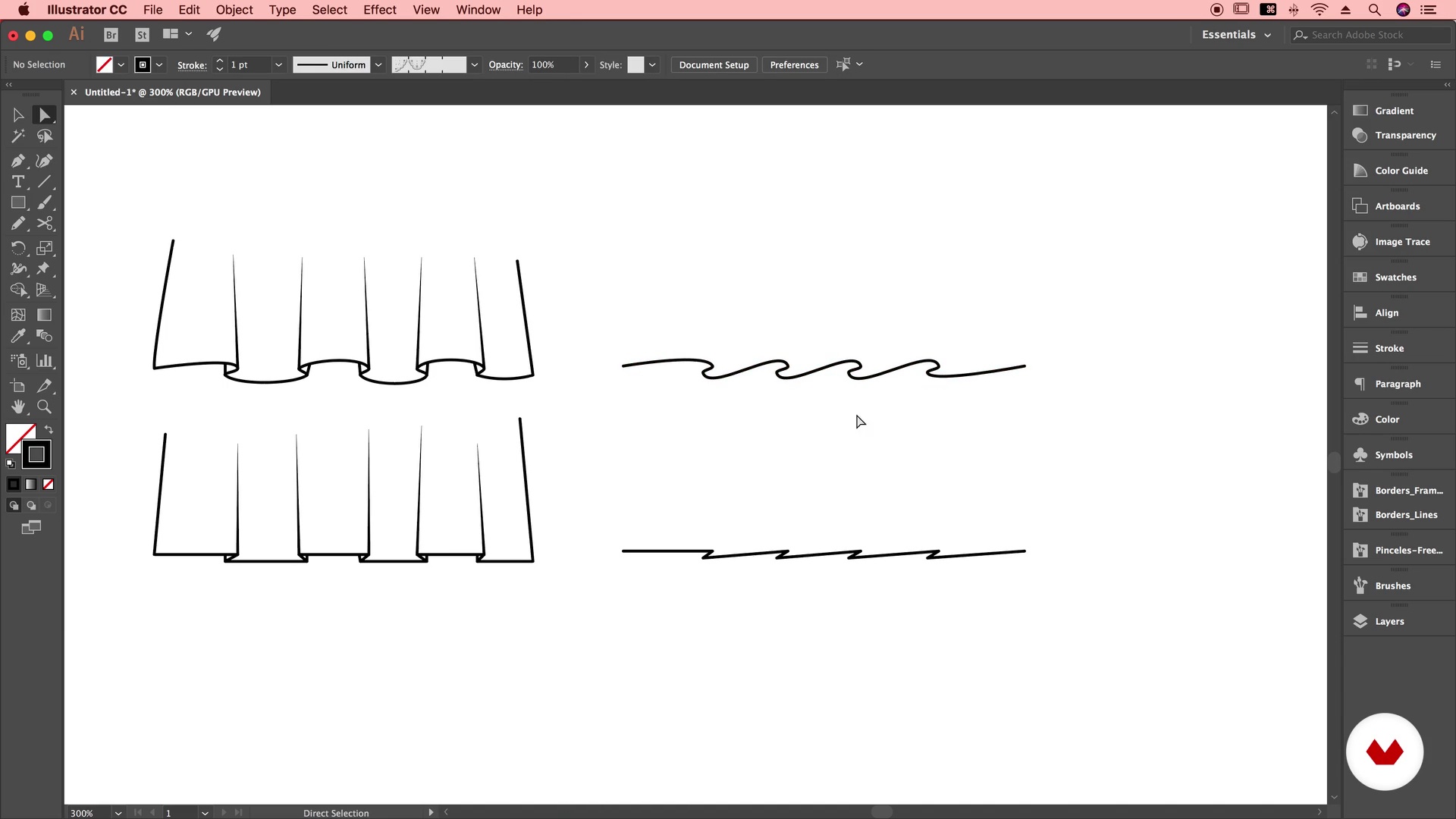Viewport: 1456px width, 819px height.
Task: Select the Pen tool
Action: click(x=18, y=161)
